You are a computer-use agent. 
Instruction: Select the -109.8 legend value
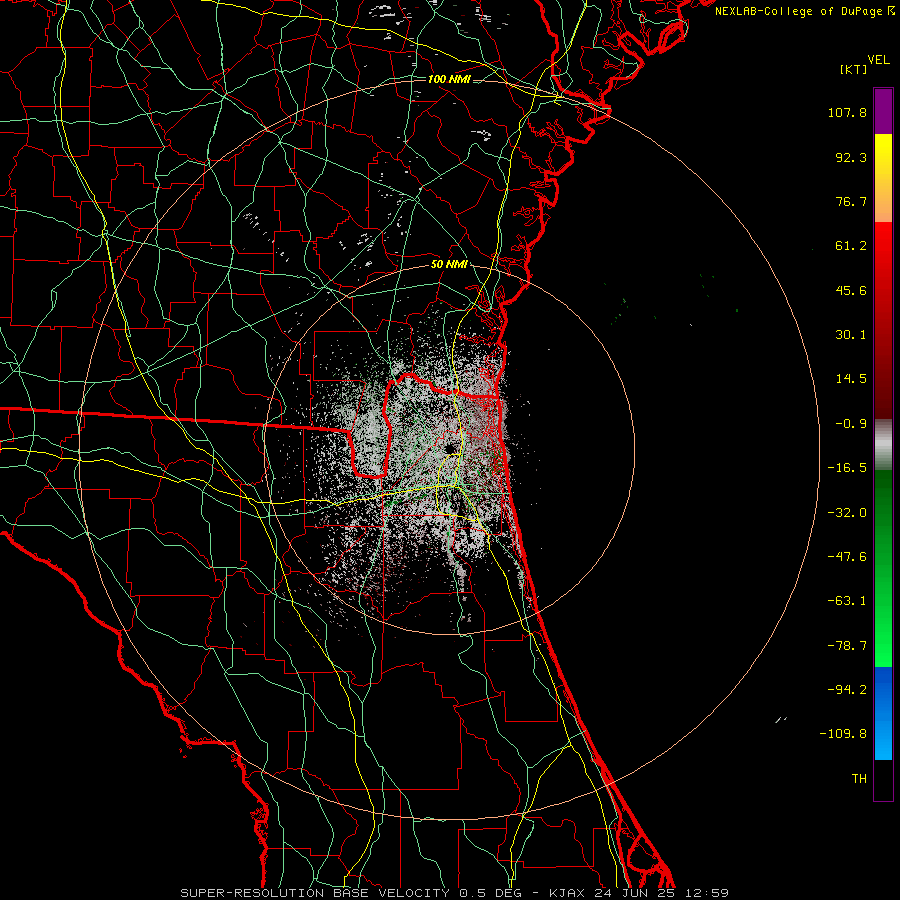(843, 734)
